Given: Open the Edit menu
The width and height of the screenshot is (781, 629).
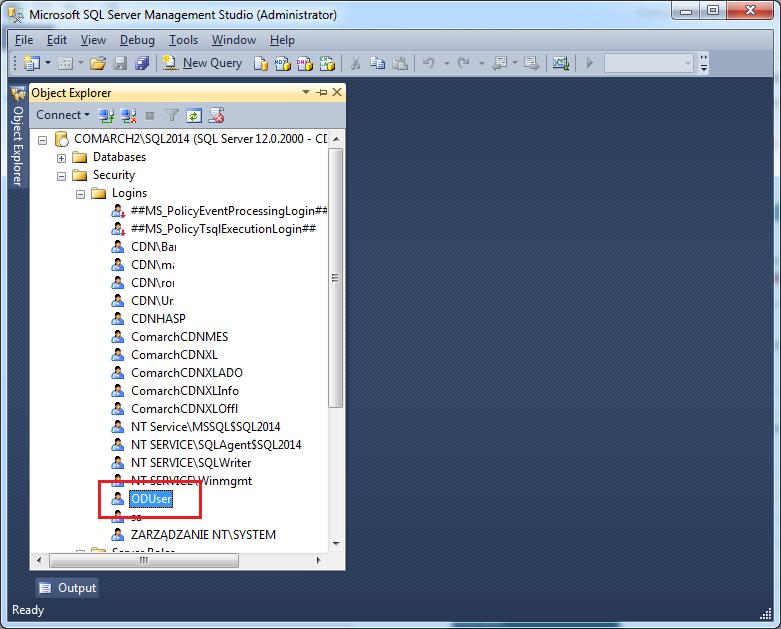Looking at the screenshot, I should [57, 40].
